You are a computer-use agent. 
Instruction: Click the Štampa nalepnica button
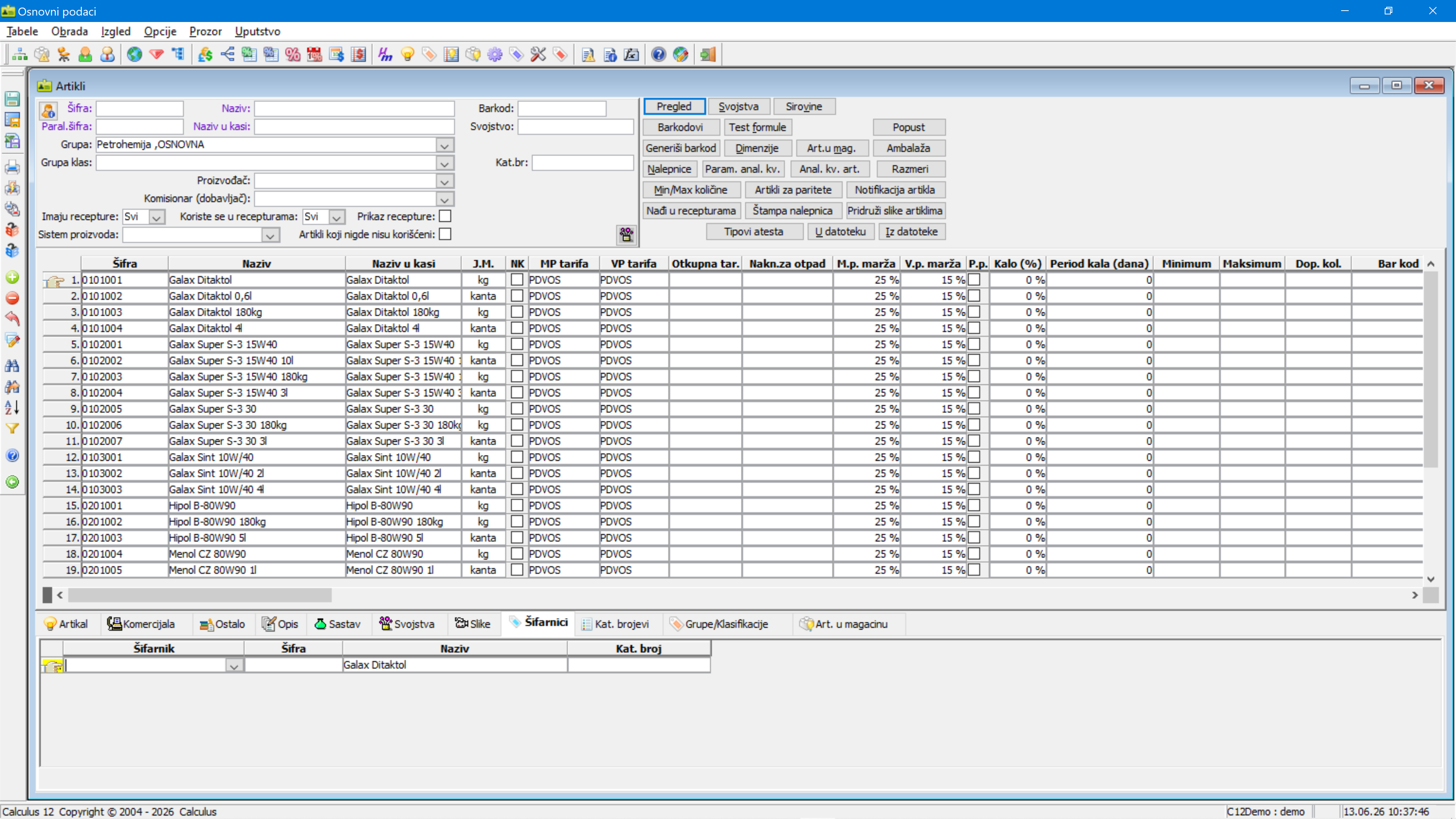(792, 211)
